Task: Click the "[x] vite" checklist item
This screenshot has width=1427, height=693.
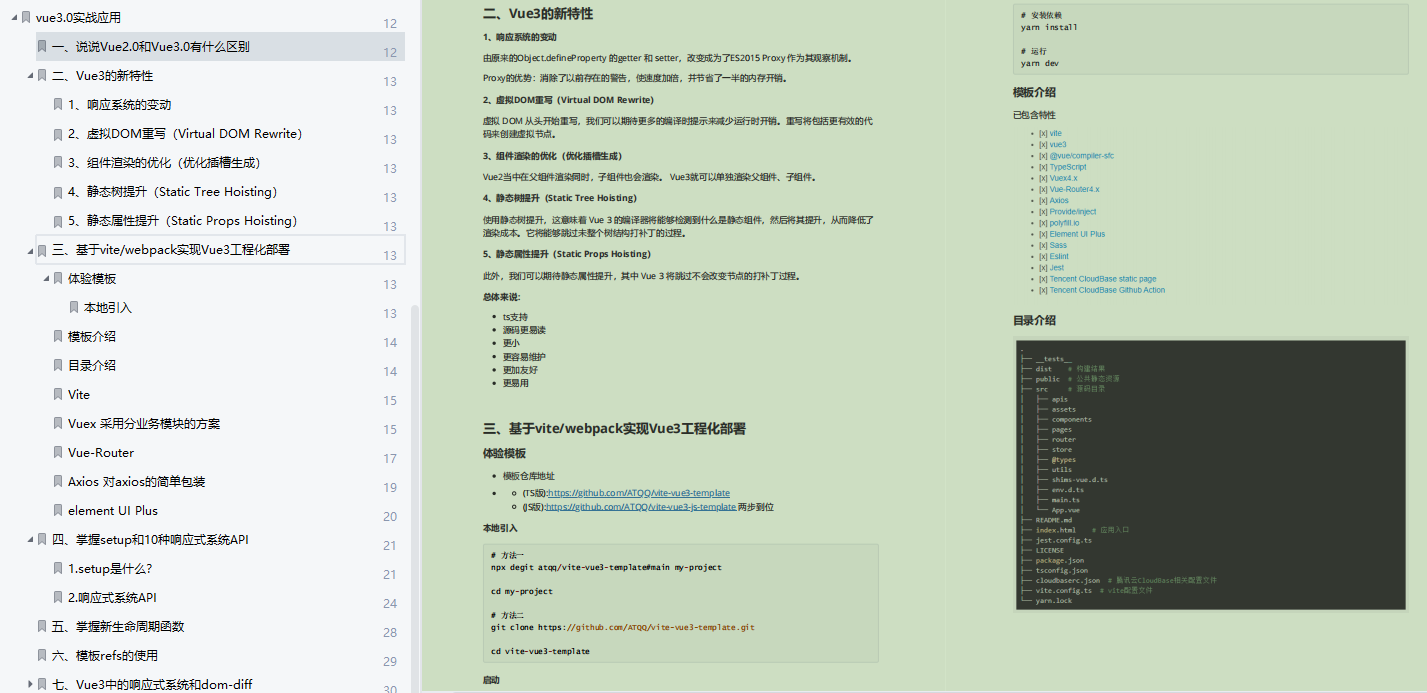Action: [x=1049, y=132]
